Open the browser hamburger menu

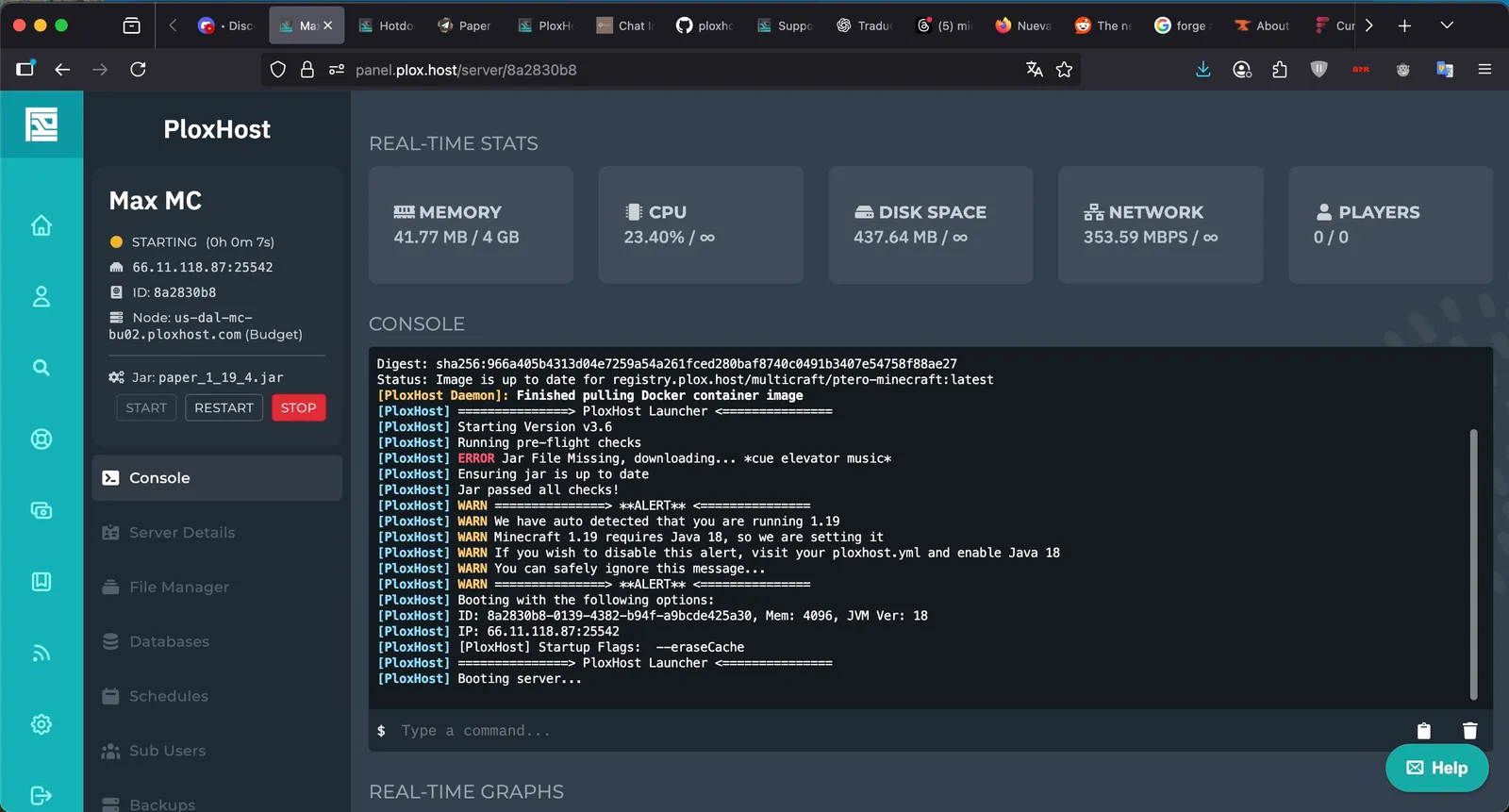click(1484, 69)
